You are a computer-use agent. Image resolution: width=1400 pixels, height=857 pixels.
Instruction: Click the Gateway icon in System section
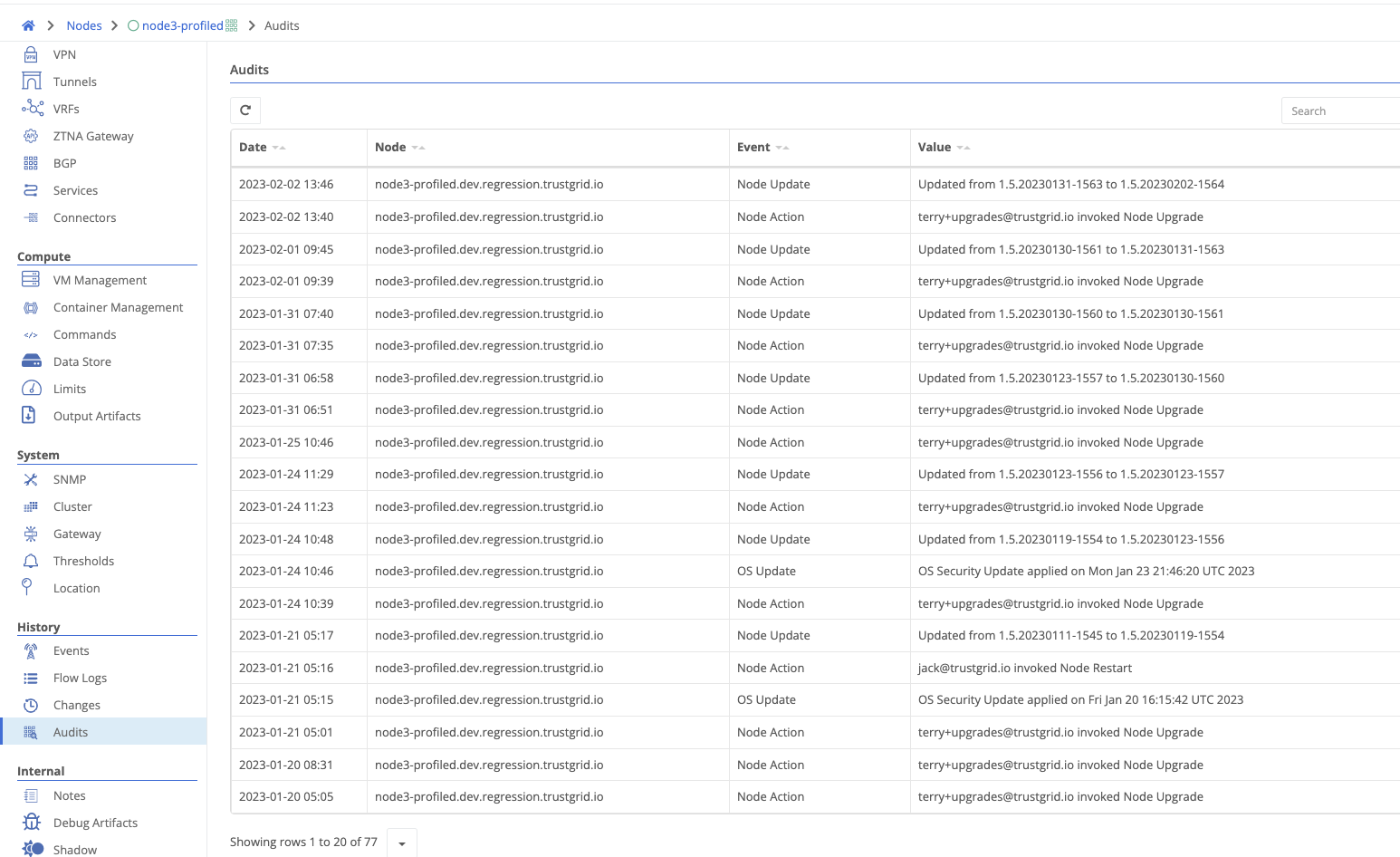point(31,534)
